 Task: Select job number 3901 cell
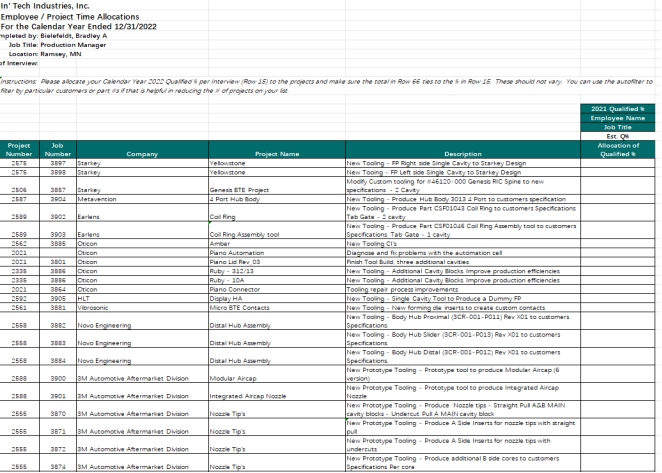click(x=58, y=392)
